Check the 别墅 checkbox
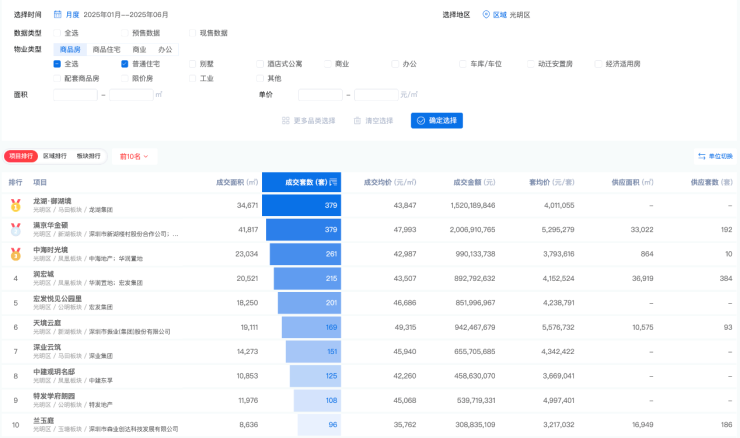Screen dimensions: 740x438 point(192,63)
